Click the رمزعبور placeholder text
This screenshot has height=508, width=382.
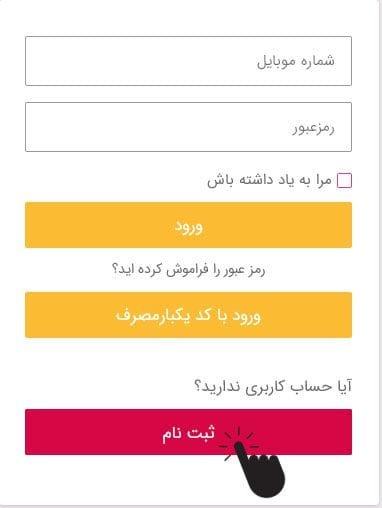tap(313, 128)
